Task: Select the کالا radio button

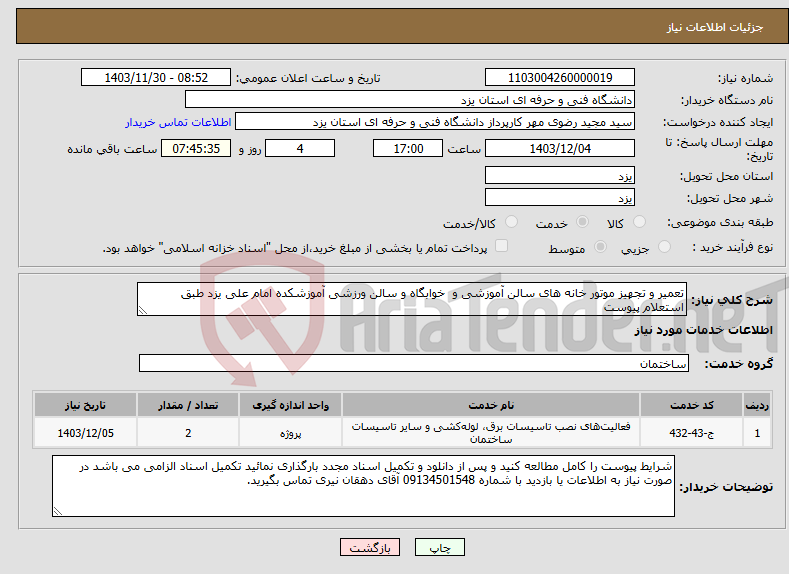Action: 640,222
